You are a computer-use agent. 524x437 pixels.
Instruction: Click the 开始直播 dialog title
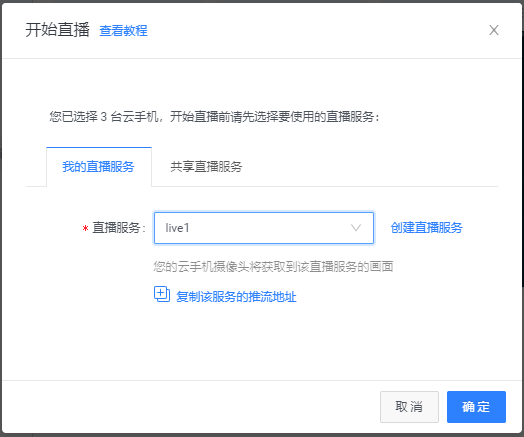coord(57,30)
